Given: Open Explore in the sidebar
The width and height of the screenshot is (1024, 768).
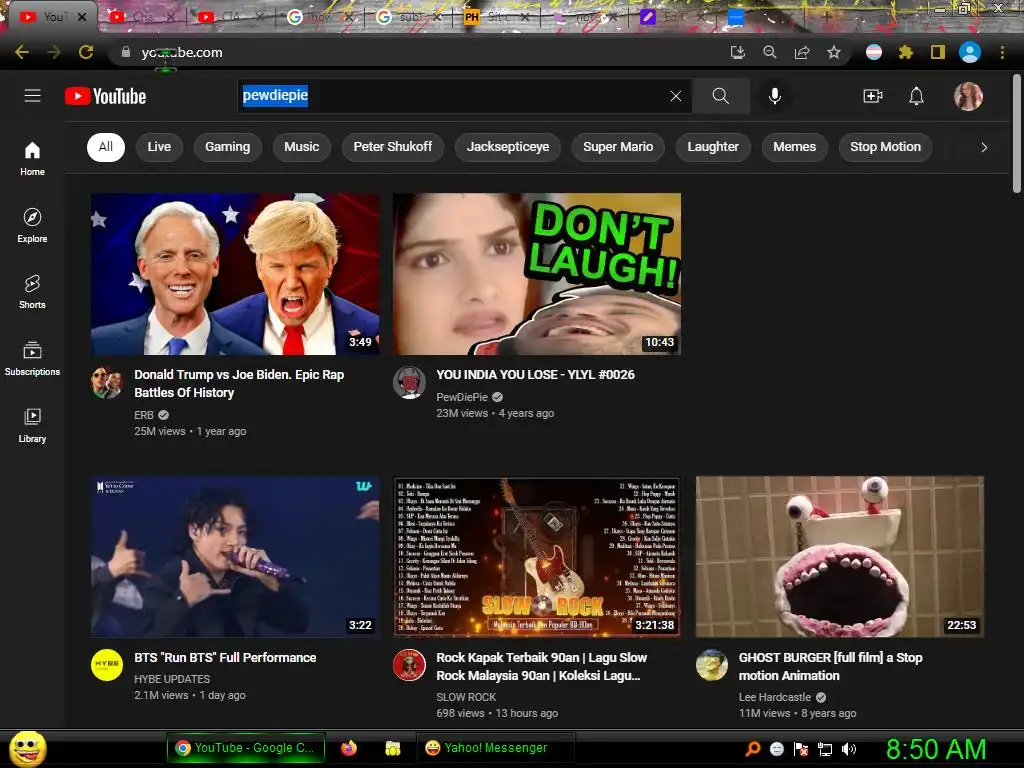Looking at the screenshot, I should point(32,225).
